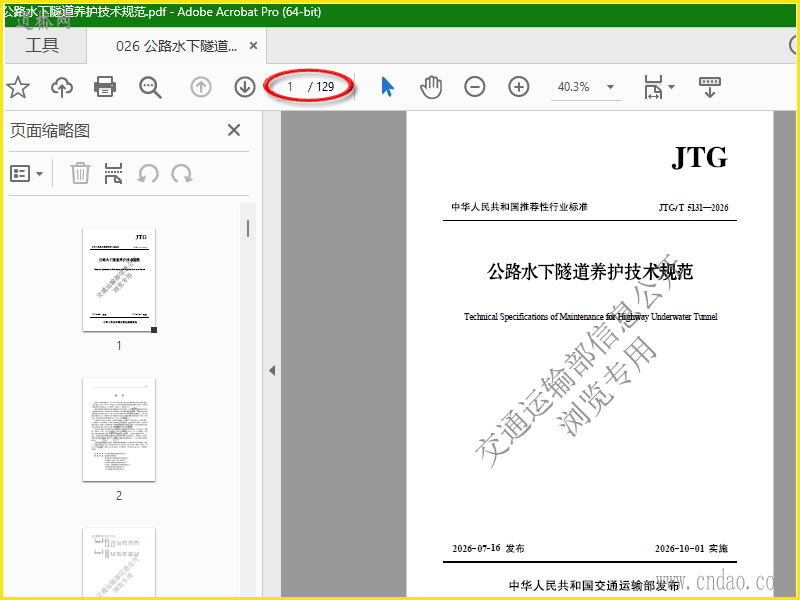
Task: Expand the thumbnail options dropdown arrow
Action: [40, 174]
